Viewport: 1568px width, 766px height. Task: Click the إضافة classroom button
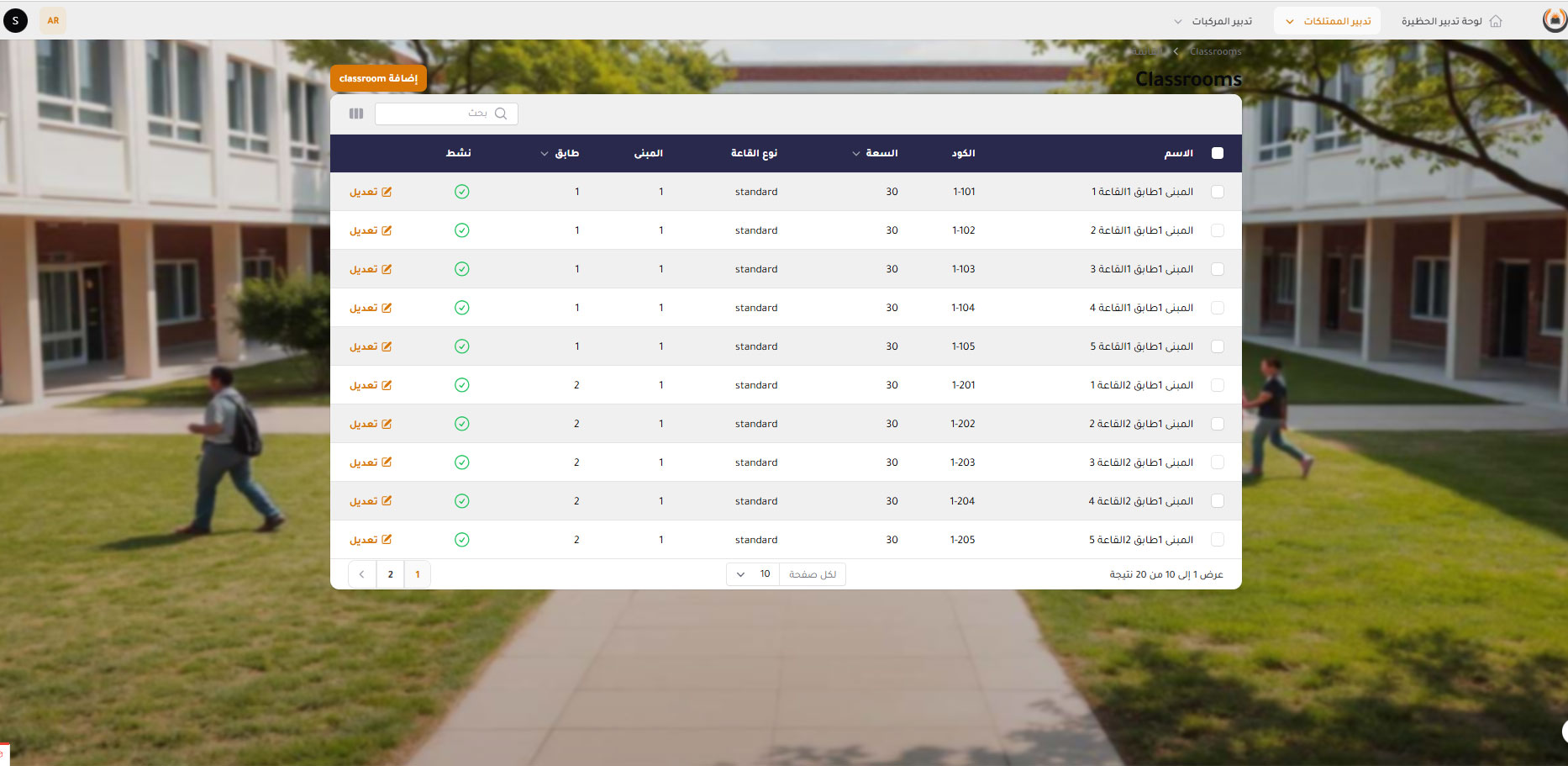click(378, 78)
